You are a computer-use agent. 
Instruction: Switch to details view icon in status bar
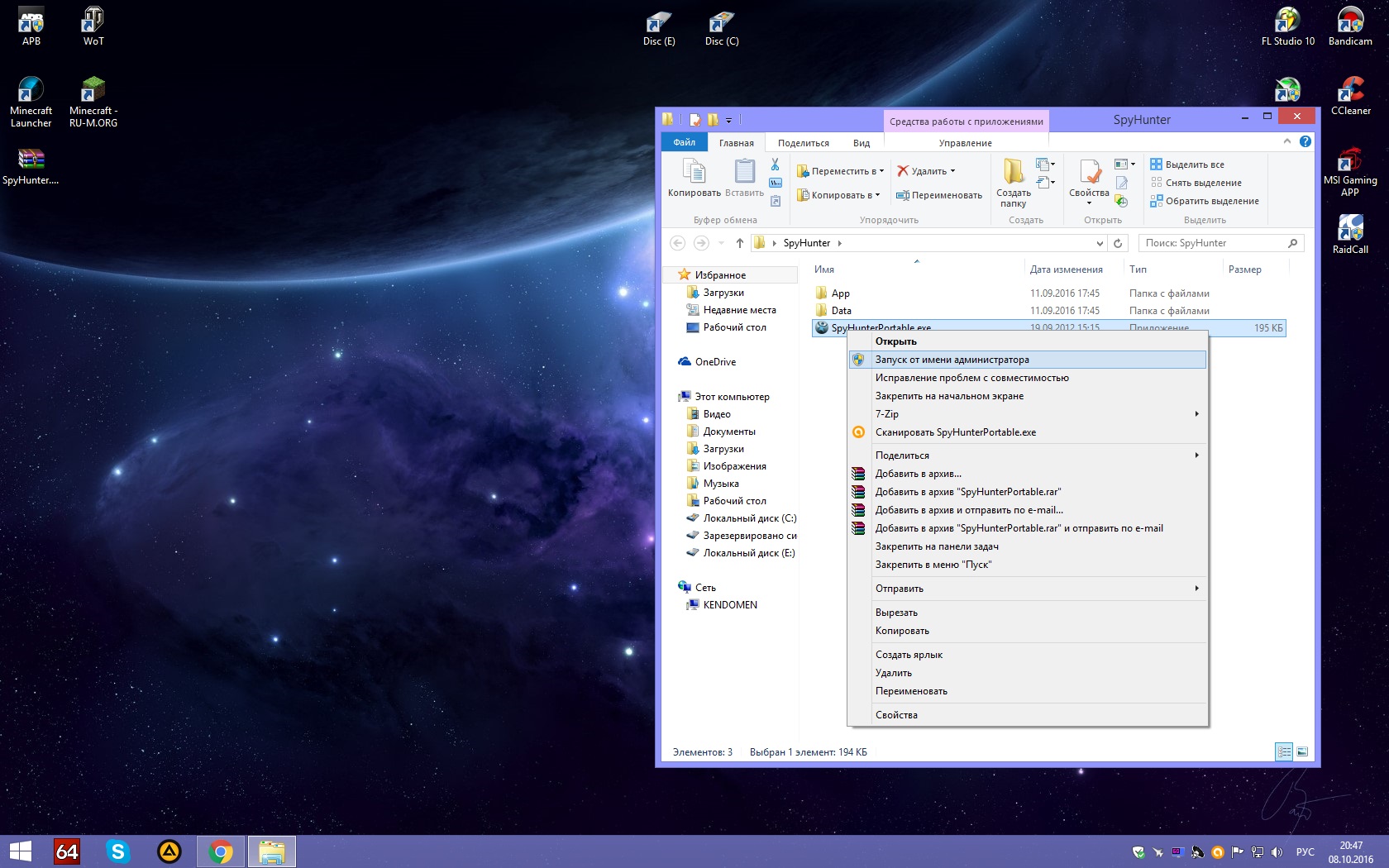(1284, 751)
